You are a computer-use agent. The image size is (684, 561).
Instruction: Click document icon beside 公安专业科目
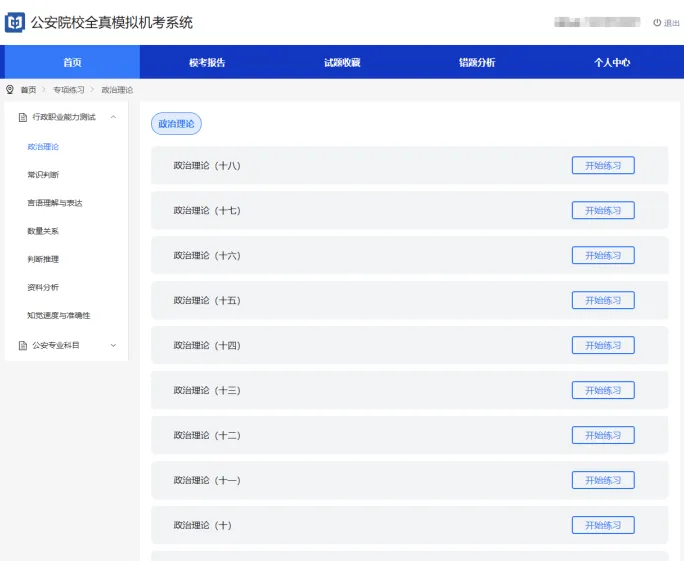[23, 345]
